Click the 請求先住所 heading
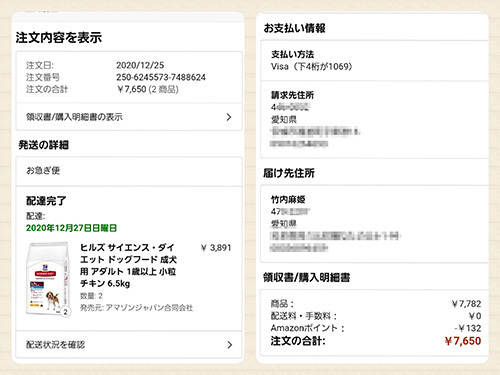The image size is (500, 375). (292, 95)
